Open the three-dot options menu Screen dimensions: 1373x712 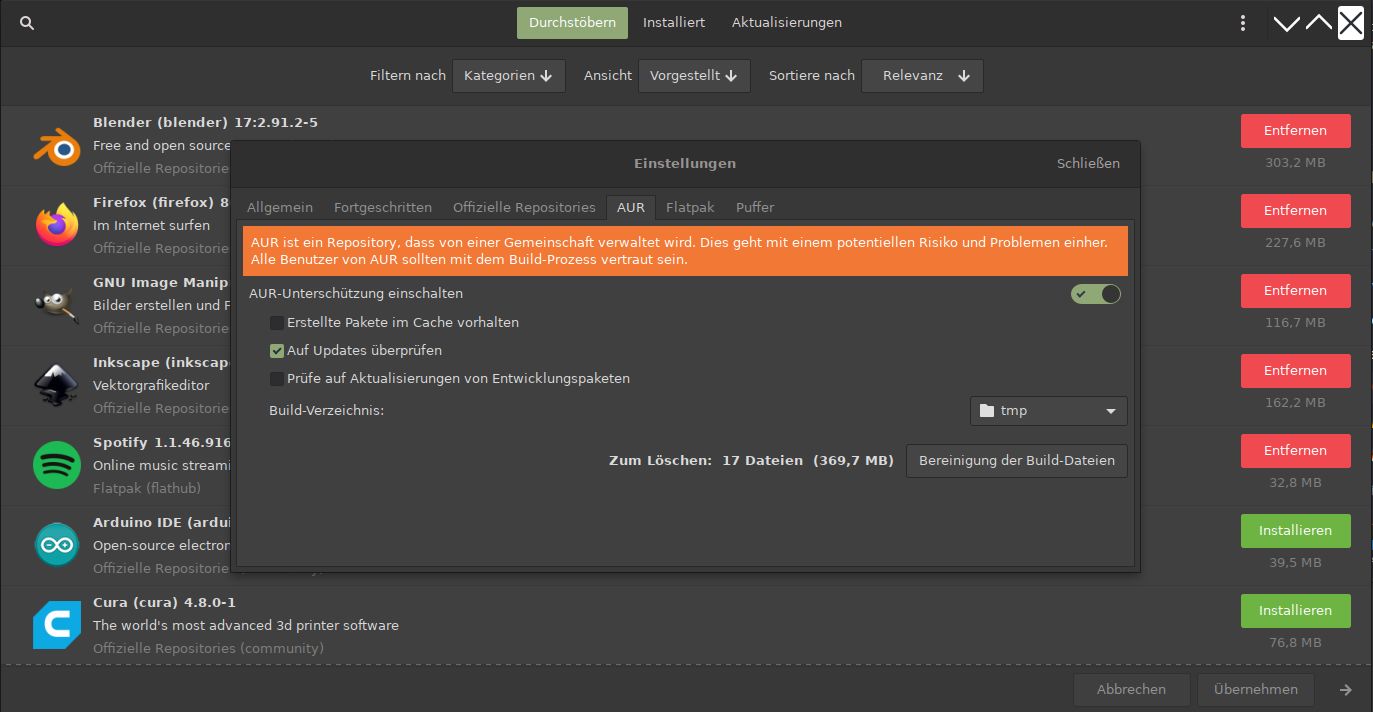point(1243,23)
